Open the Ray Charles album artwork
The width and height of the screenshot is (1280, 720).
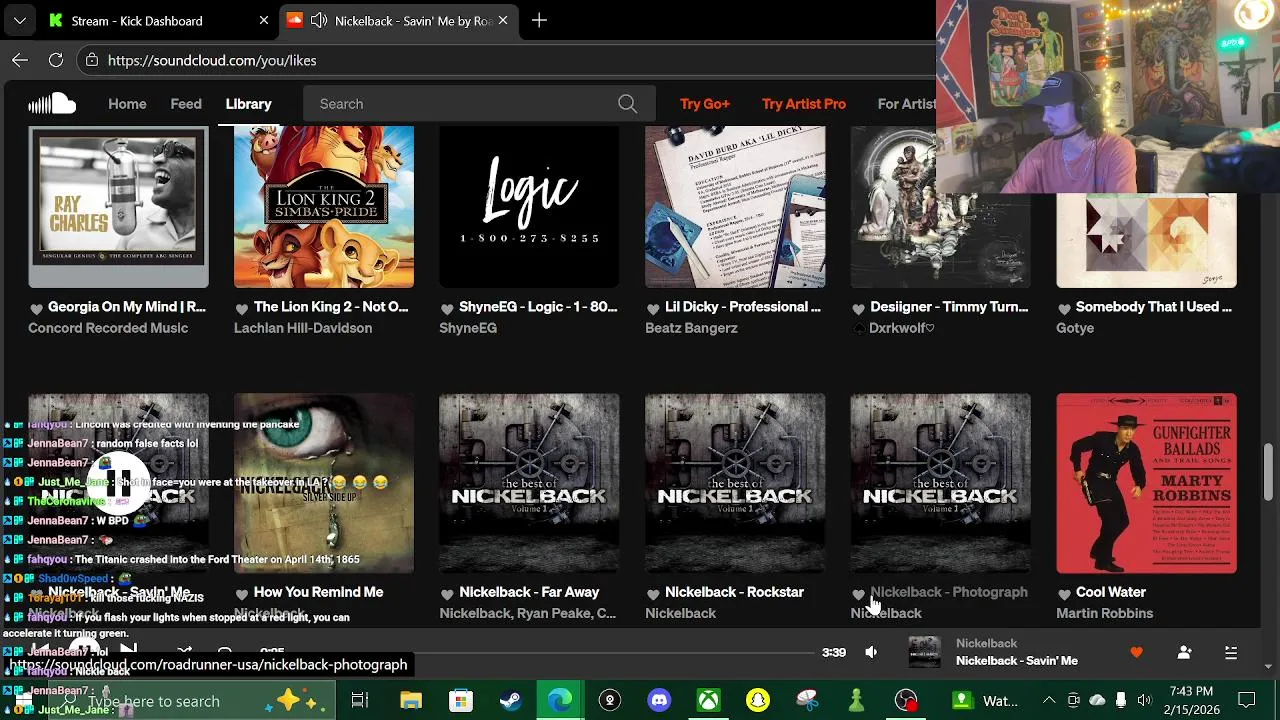pyautogui.click(x=118, y=207)
